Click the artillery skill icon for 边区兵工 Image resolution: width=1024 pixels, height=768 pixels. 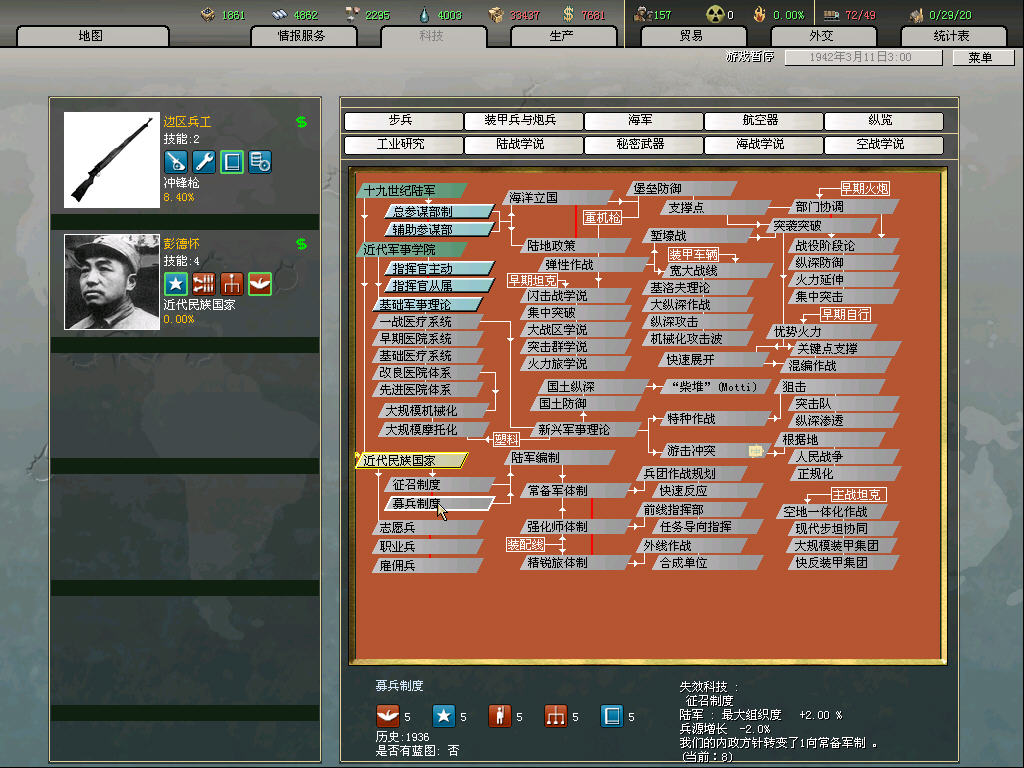click(x=176, y=162)
